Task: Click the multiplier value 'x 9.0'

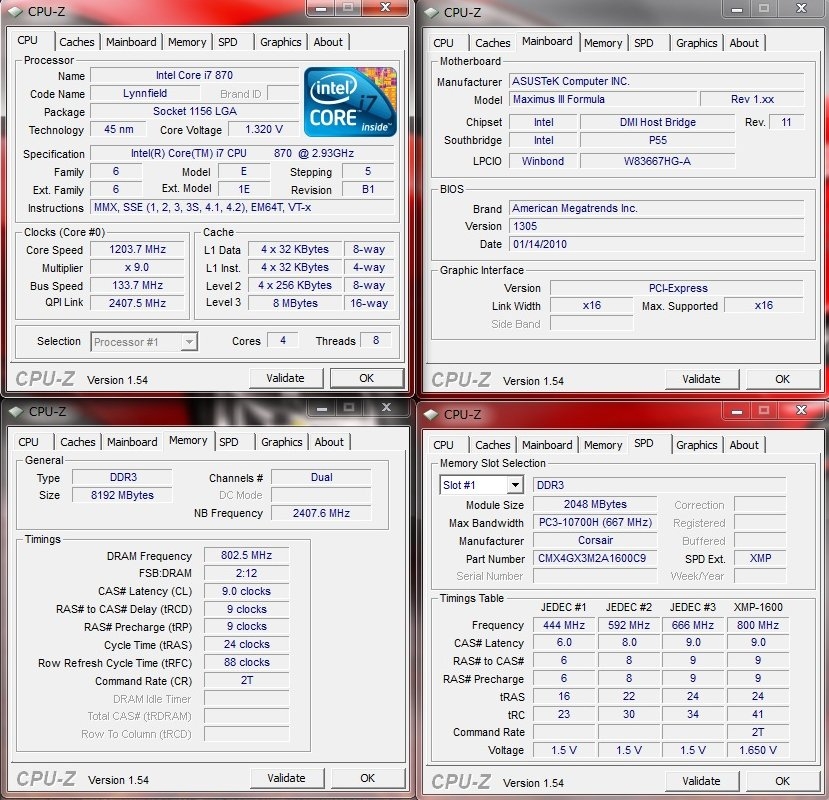Action: click(137, 267)
